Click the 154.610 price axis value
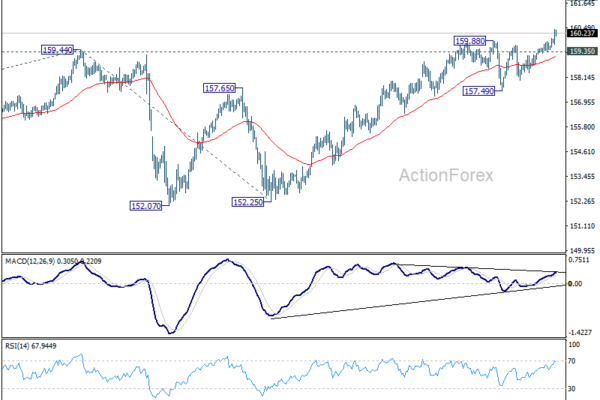600x400 pixels. point(582,152)
